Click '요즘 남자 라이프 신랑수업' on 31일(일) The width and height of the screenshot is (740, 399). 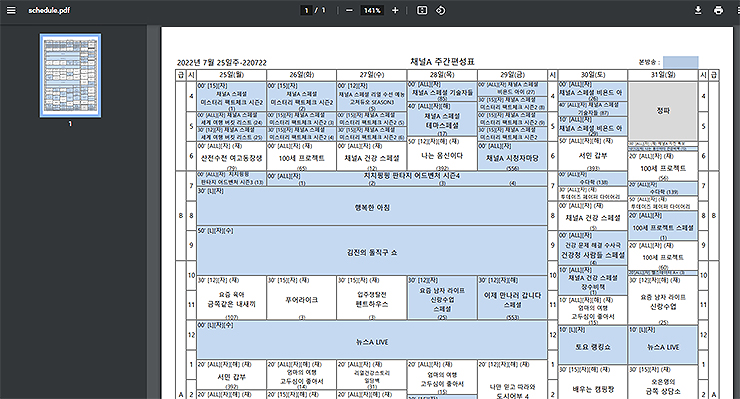663,300
